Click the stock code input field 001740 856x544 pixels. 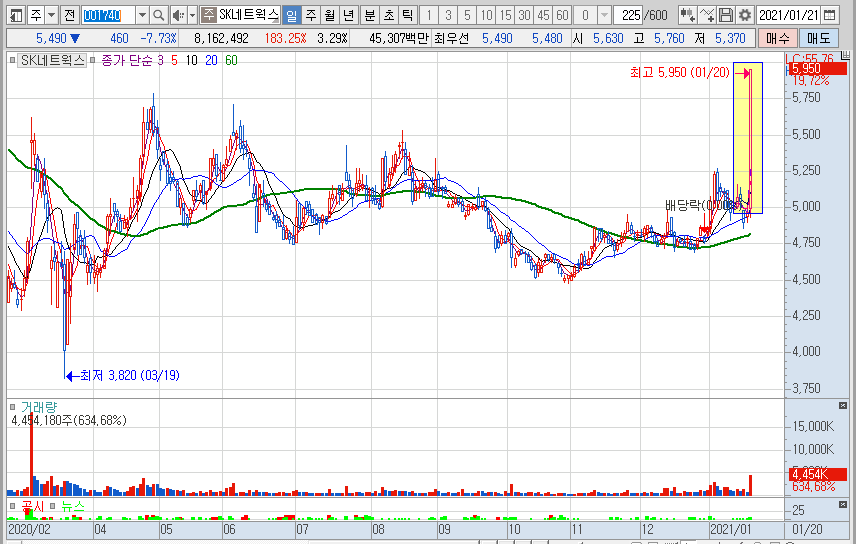click(106, 15)
